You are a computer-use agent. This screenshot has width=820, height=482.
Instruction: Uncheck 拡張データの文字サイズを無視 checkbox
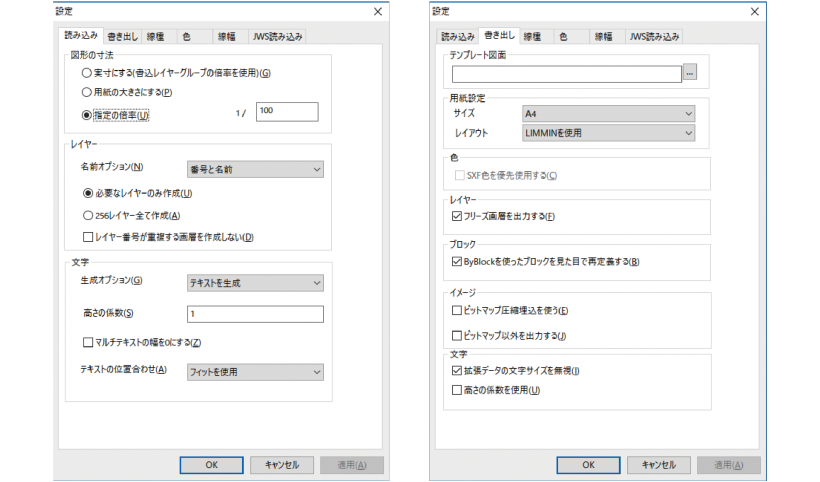[457, 371]
